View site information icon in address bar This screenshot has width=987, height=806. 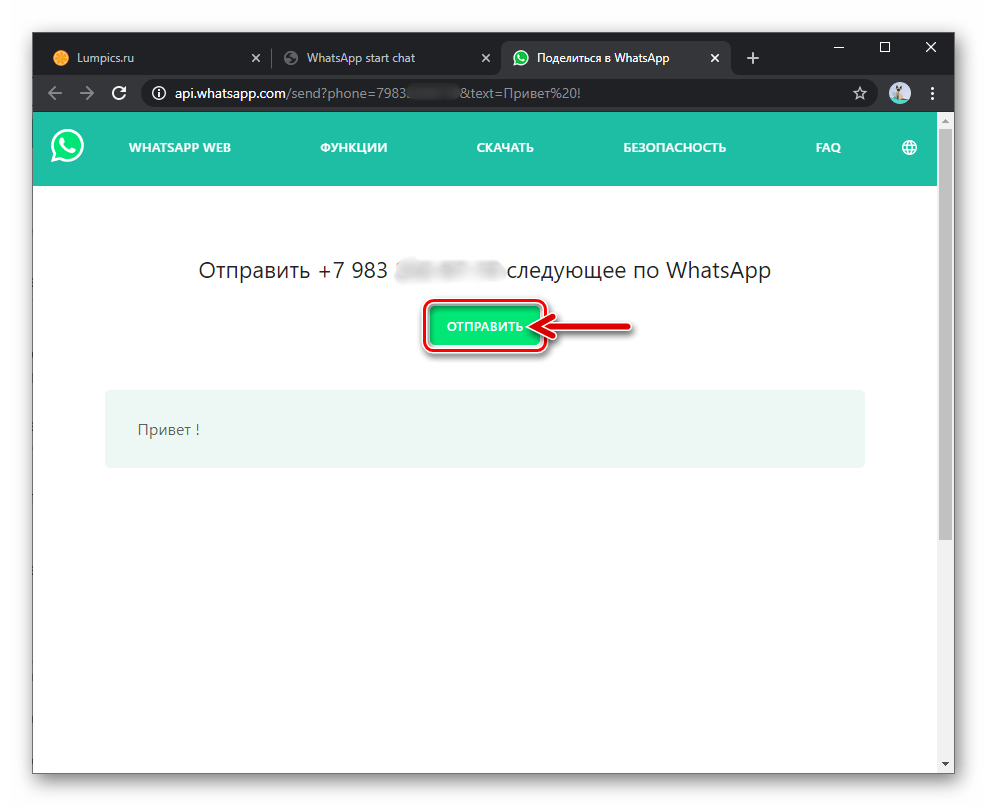click(159, 93)
